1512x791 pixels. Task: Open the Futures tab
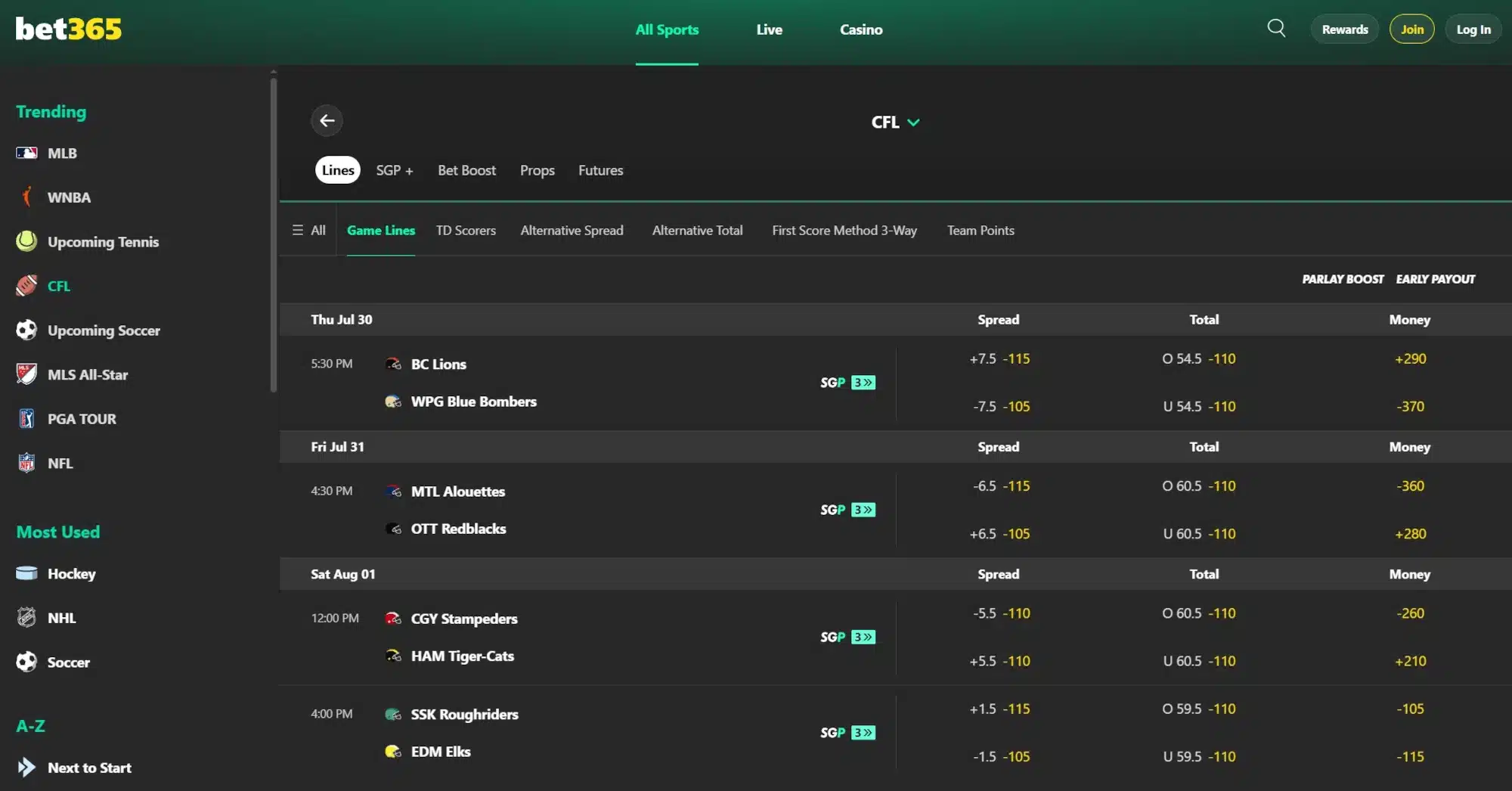coord(600,170)
